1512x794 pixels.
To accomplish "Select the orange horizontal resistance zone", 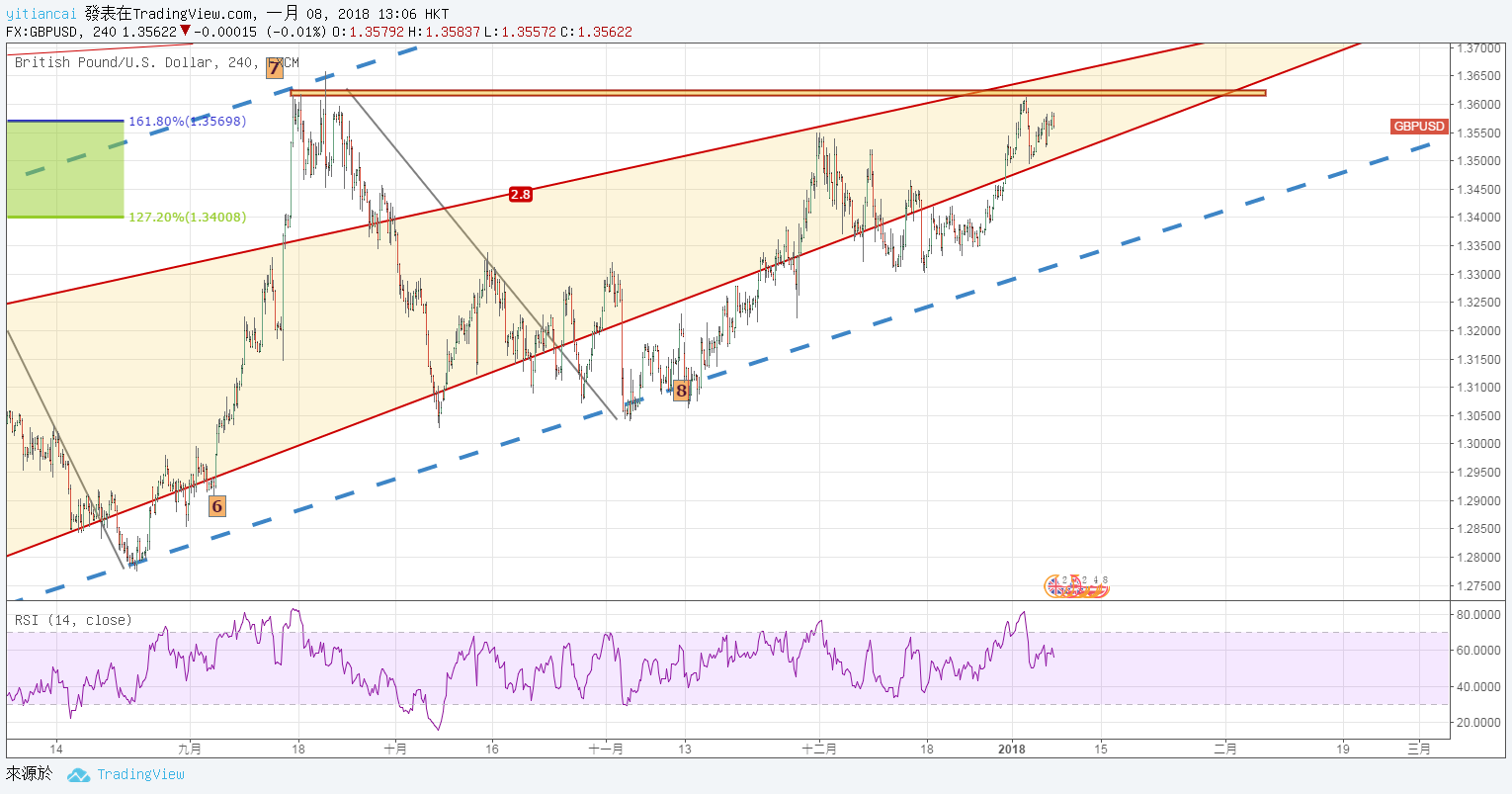I will (x=778, y=94).
